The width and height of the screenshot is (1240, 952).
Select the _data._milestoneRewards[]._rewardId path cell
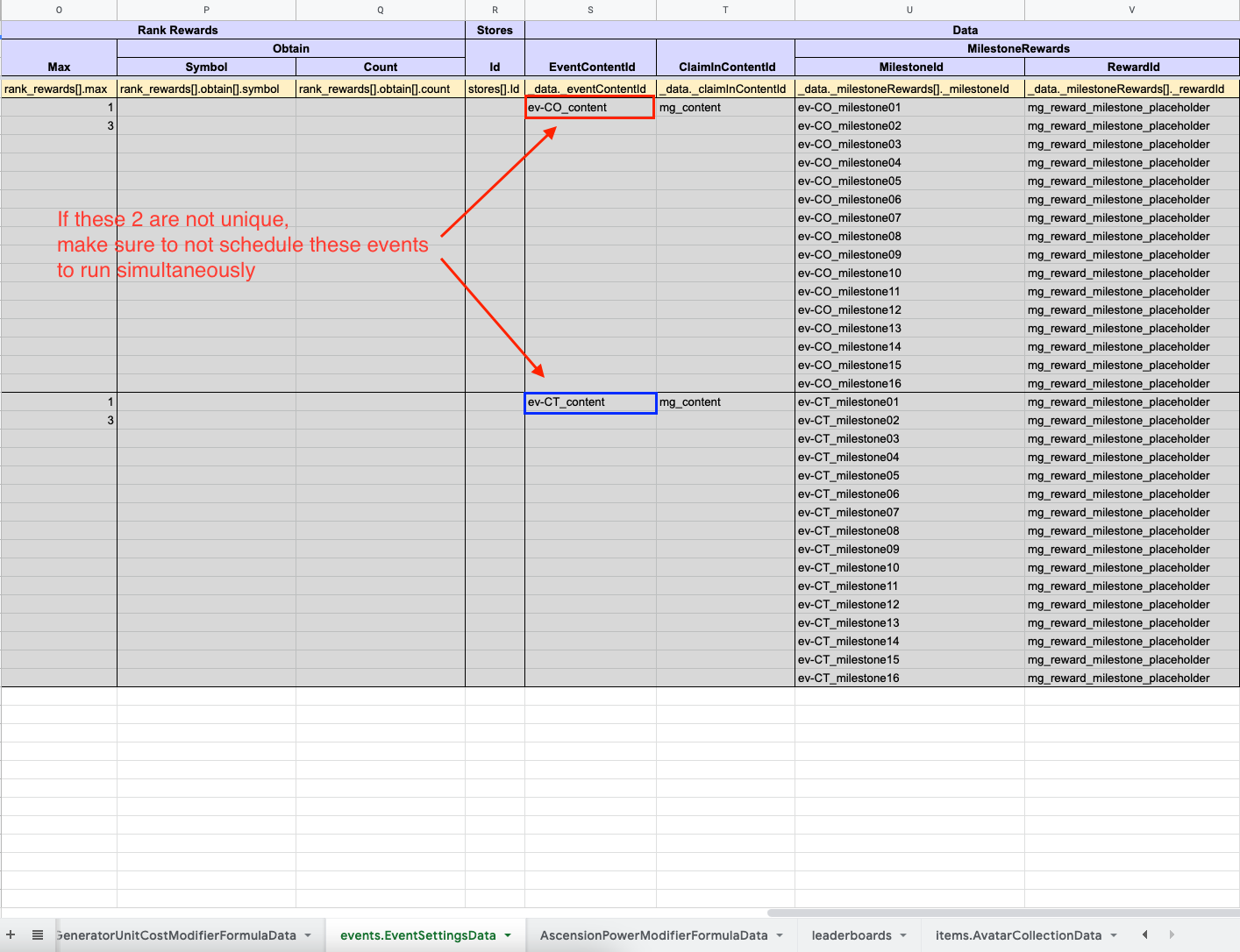coord(1131,89)
